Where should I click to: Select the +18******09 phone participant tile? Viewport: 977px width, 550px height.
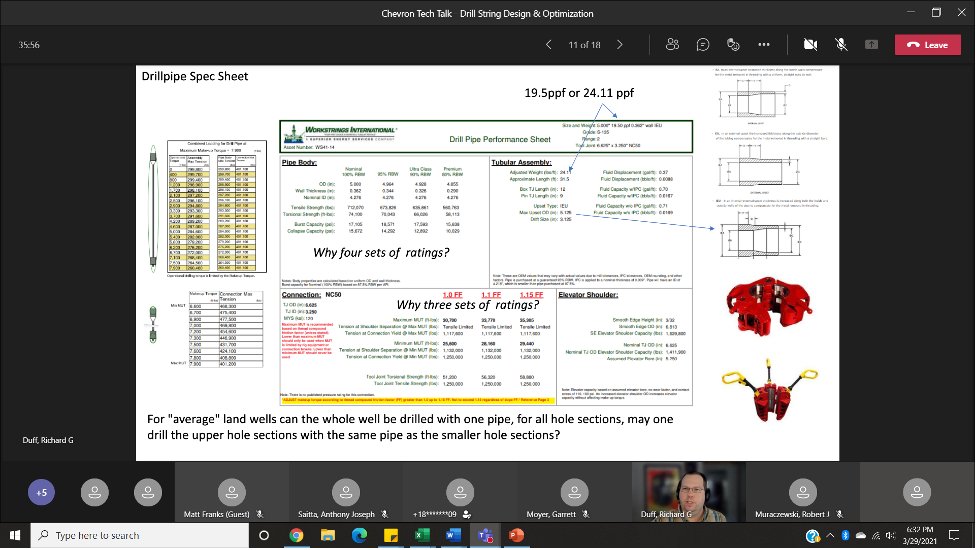click(x=460, y=493)
